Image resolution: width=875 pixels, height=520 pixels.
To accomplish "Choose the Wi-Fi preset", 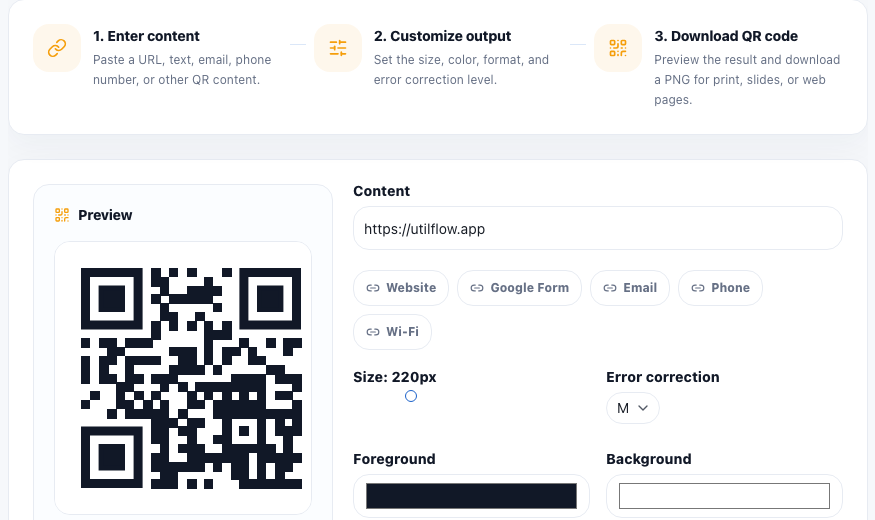I will (392, 332).
